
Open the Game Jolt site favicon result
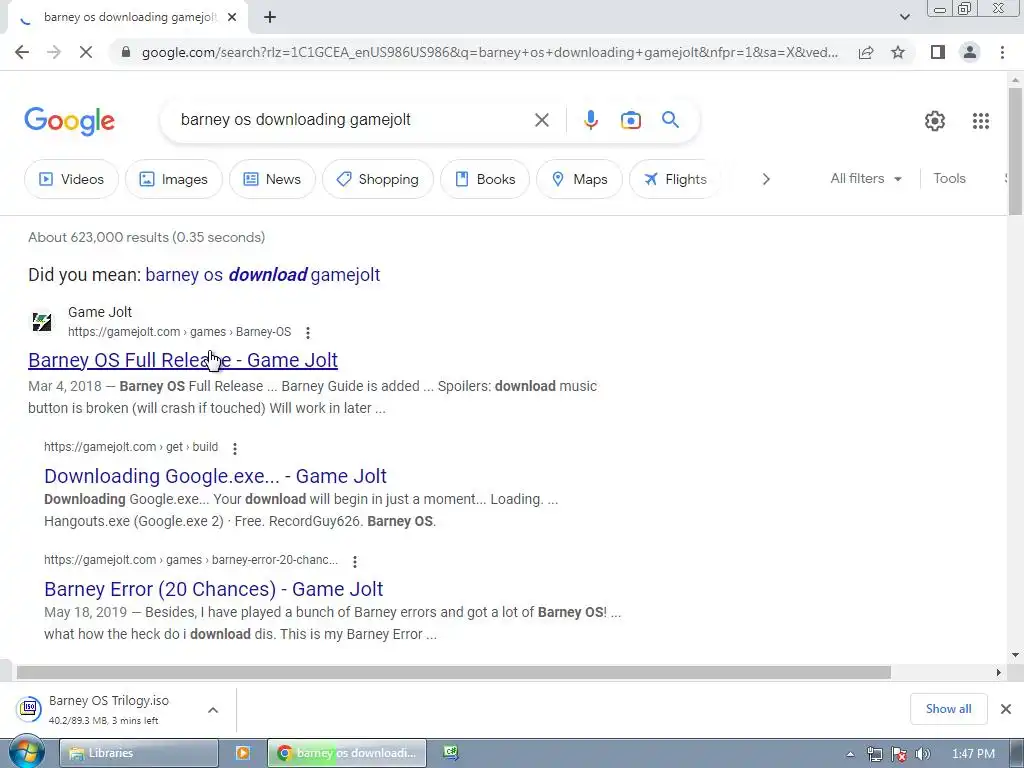point(42,322)
